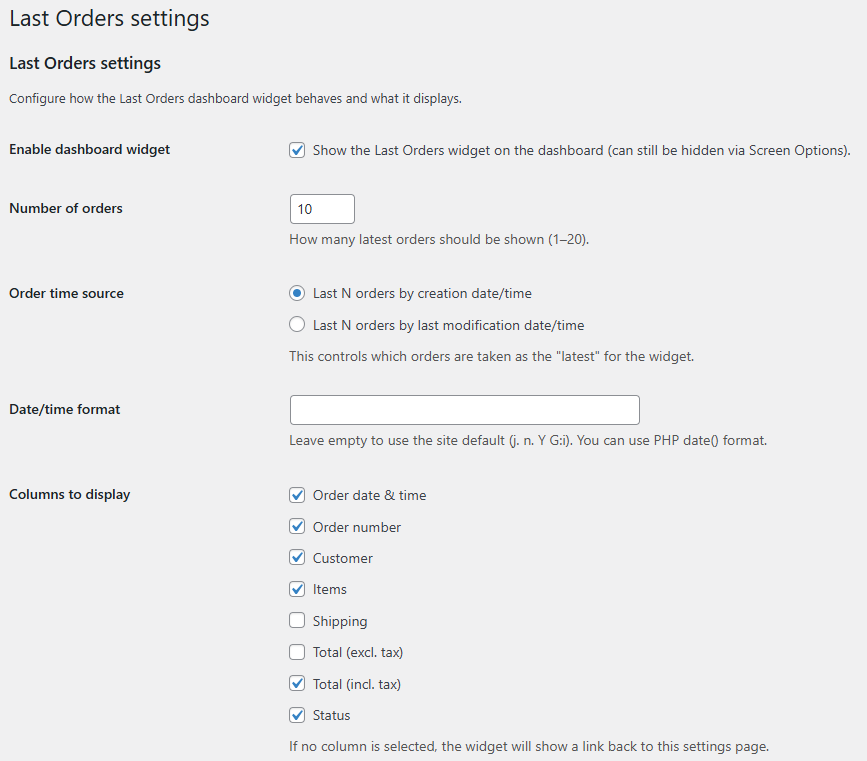Click the Number of orders input field
Image resolution: width=867 pixels, height=761 pixels.
click(322, 209)
